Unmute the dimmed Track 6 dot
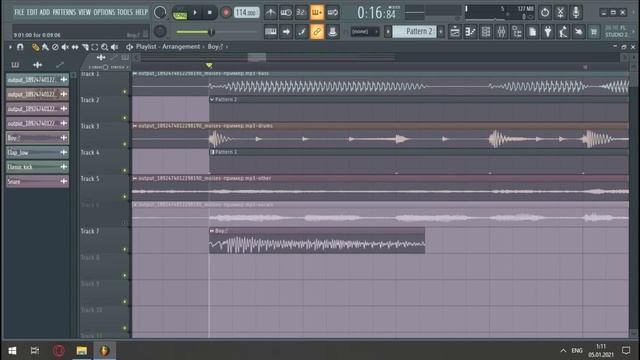 pyautogui.click(x=125, y=223)
